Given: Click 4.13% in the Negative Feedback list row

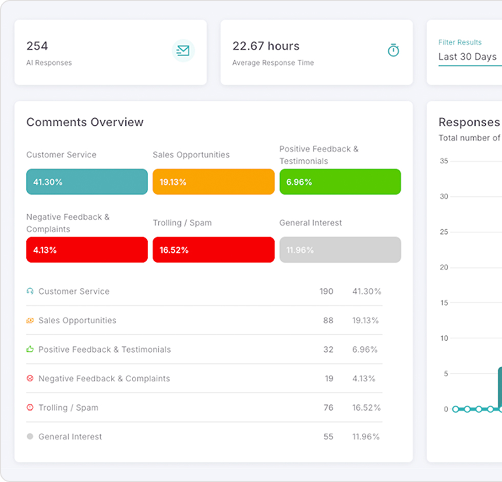Looking at the screenshot, I should pos(364,378).
